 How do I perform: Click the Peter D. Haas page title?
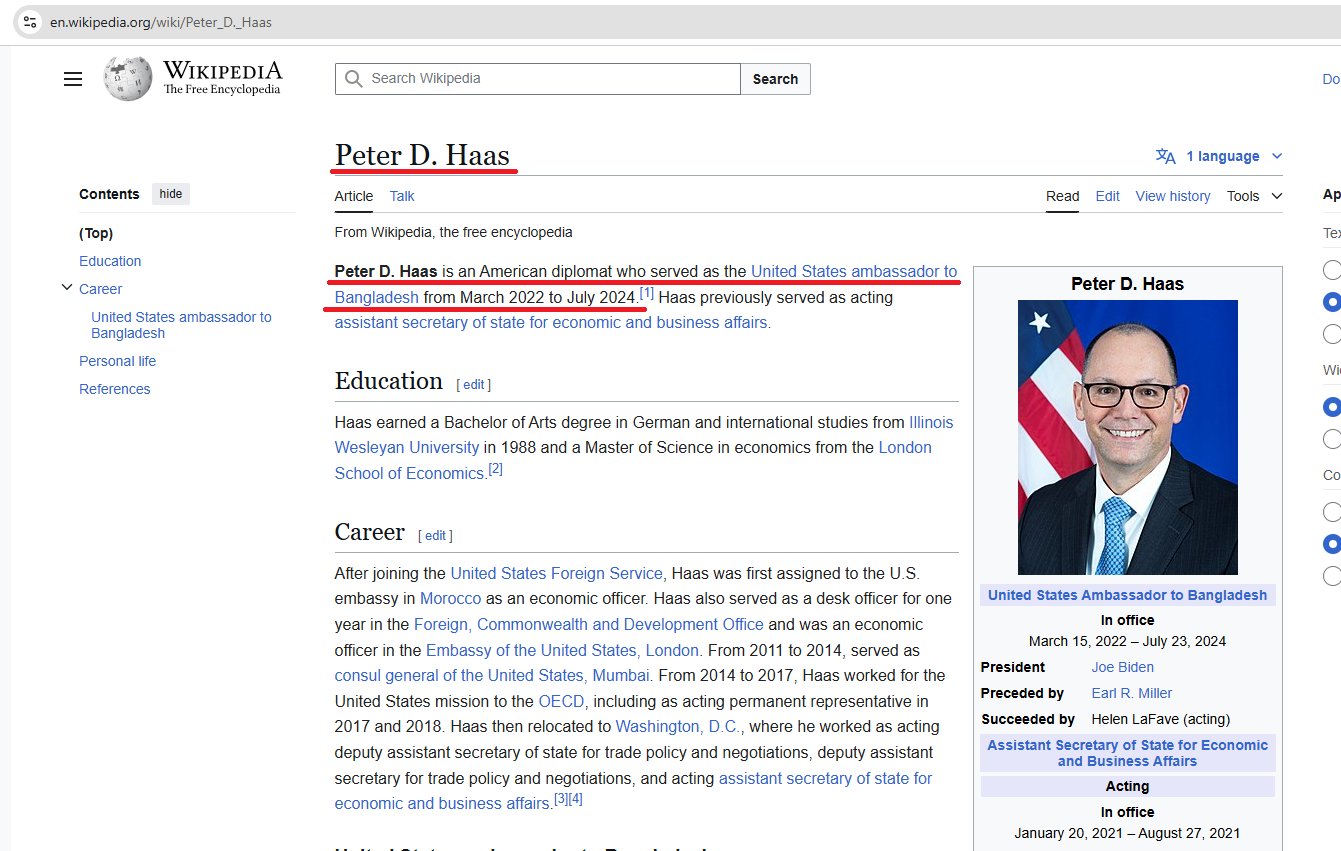[x=422, y=155]
